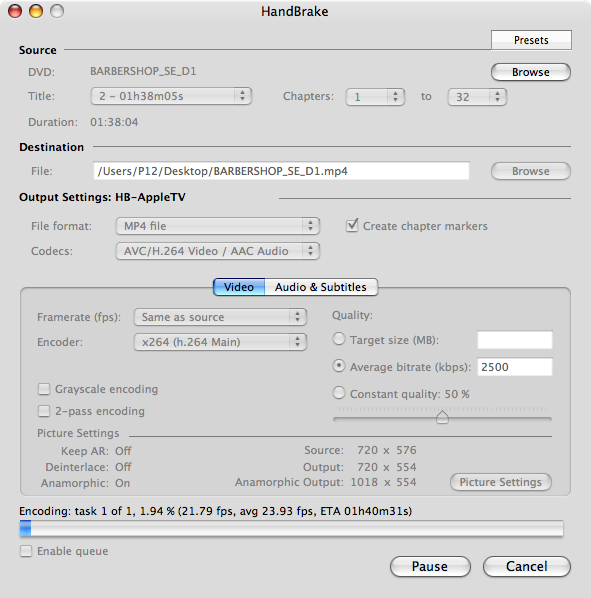591x598 pixels.
Task: Click the Anamorphic Output 1018 x 554 value
Action: (x=383, y=482)
